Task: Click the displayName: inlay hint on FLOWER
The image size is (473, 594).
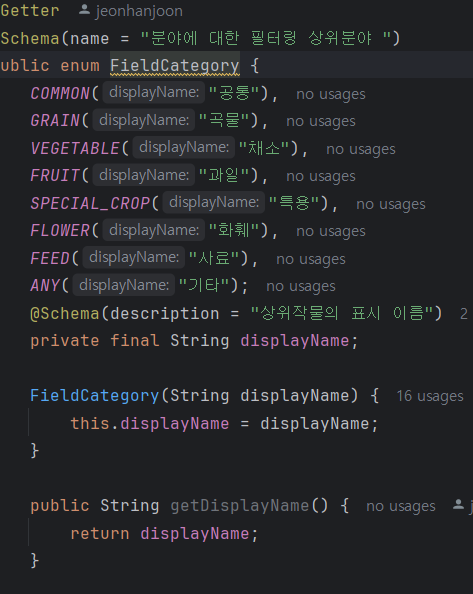Action: 154,230
